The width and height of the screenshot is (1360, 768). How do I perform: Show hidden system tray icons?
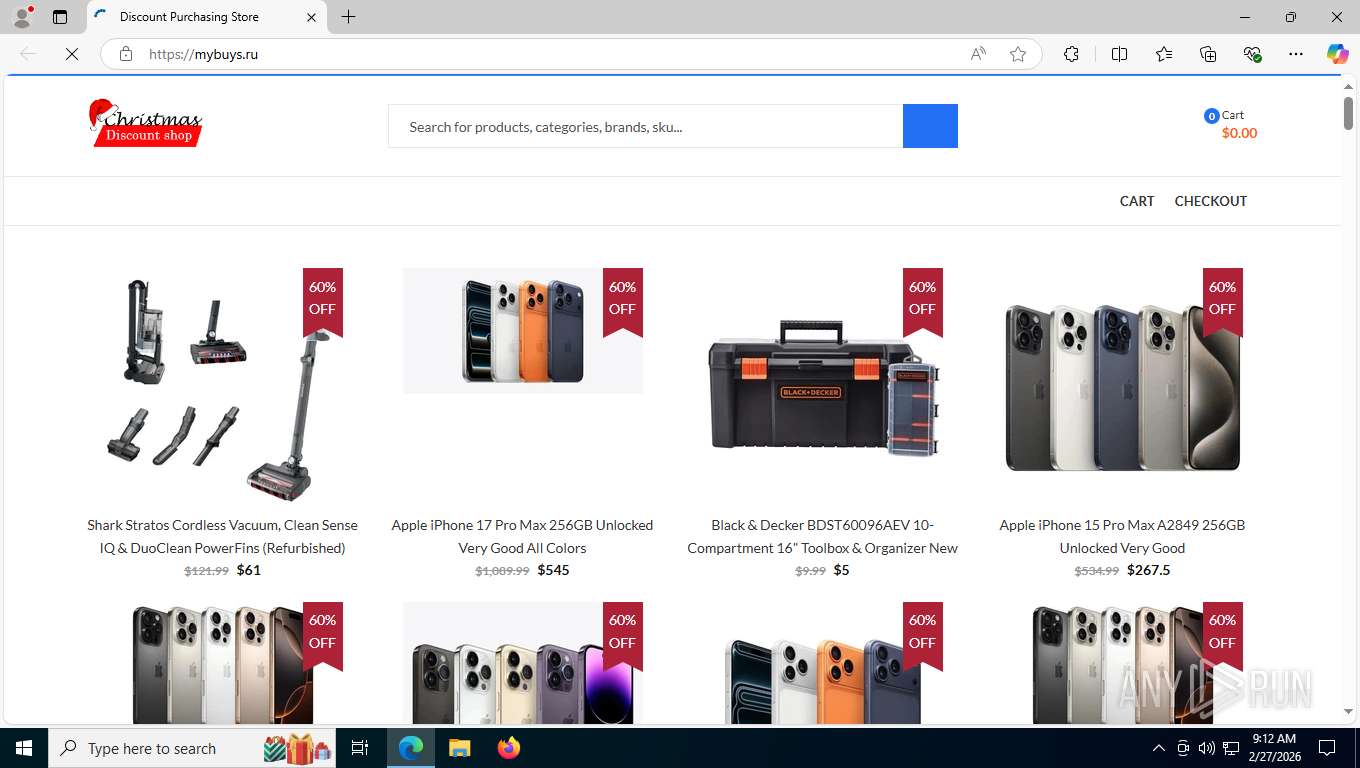1159,748
